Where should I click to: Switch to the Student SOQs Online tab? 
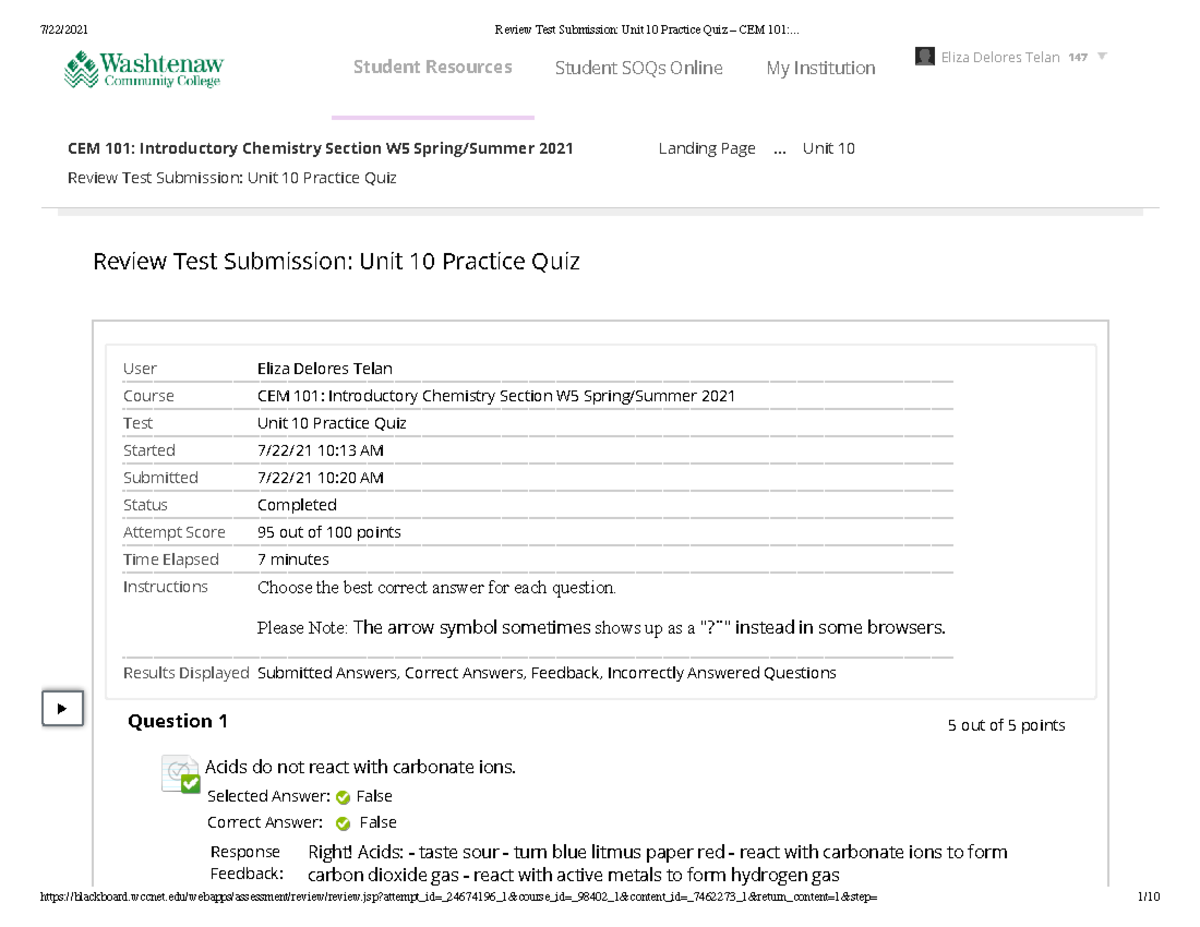coord(639,67)
